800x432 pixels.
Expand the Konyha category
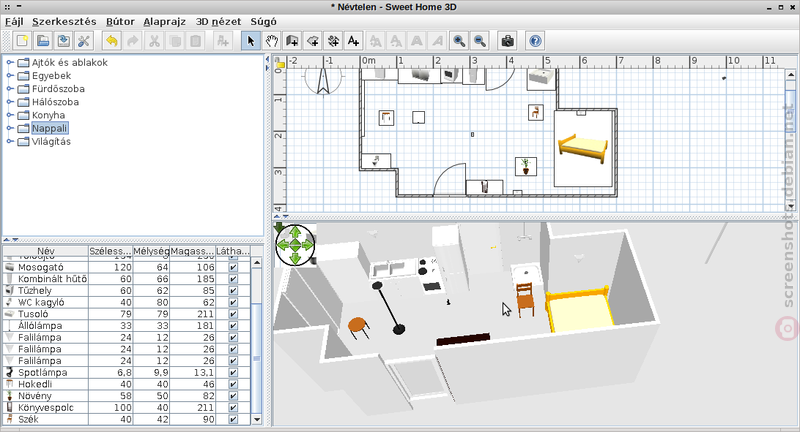(10, 115)
